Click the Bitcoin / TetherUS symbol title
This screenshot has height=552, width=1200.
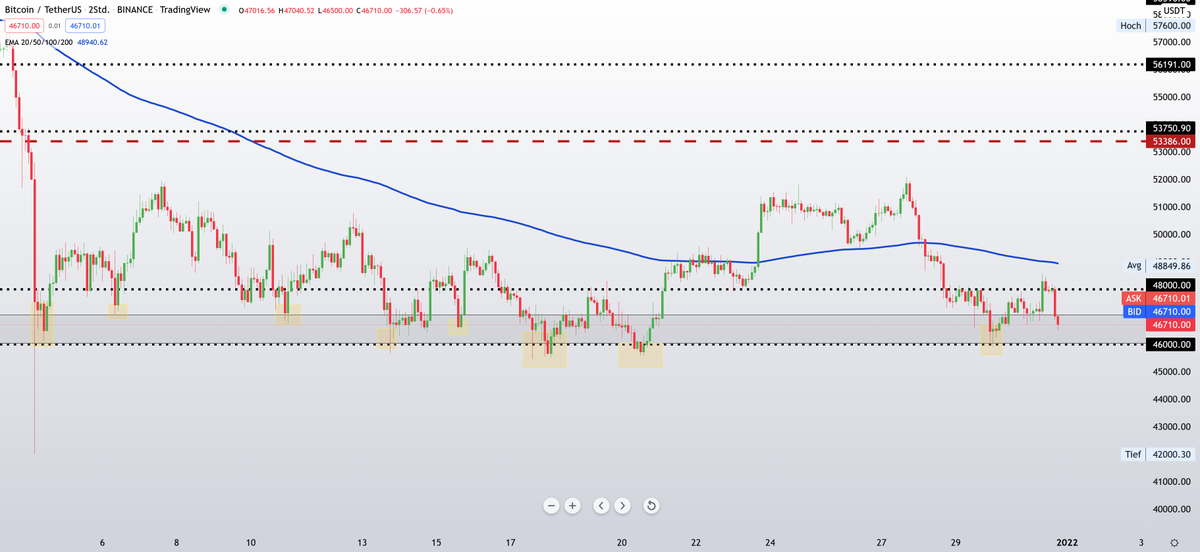point(42,8)
